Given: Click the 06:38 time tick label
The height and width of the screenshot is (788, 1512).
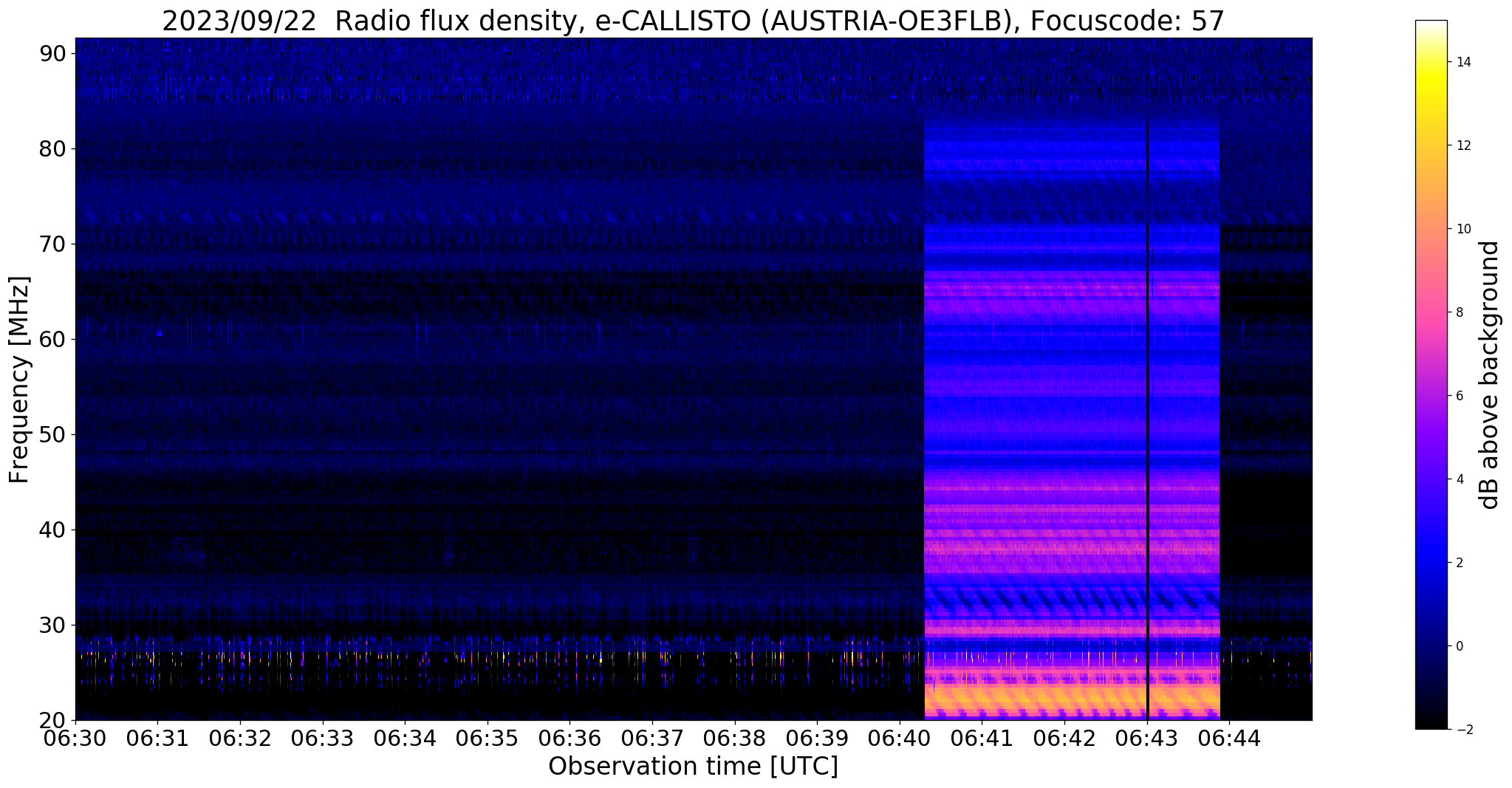Looking at the screenshot, I should [x=735, y=739].
